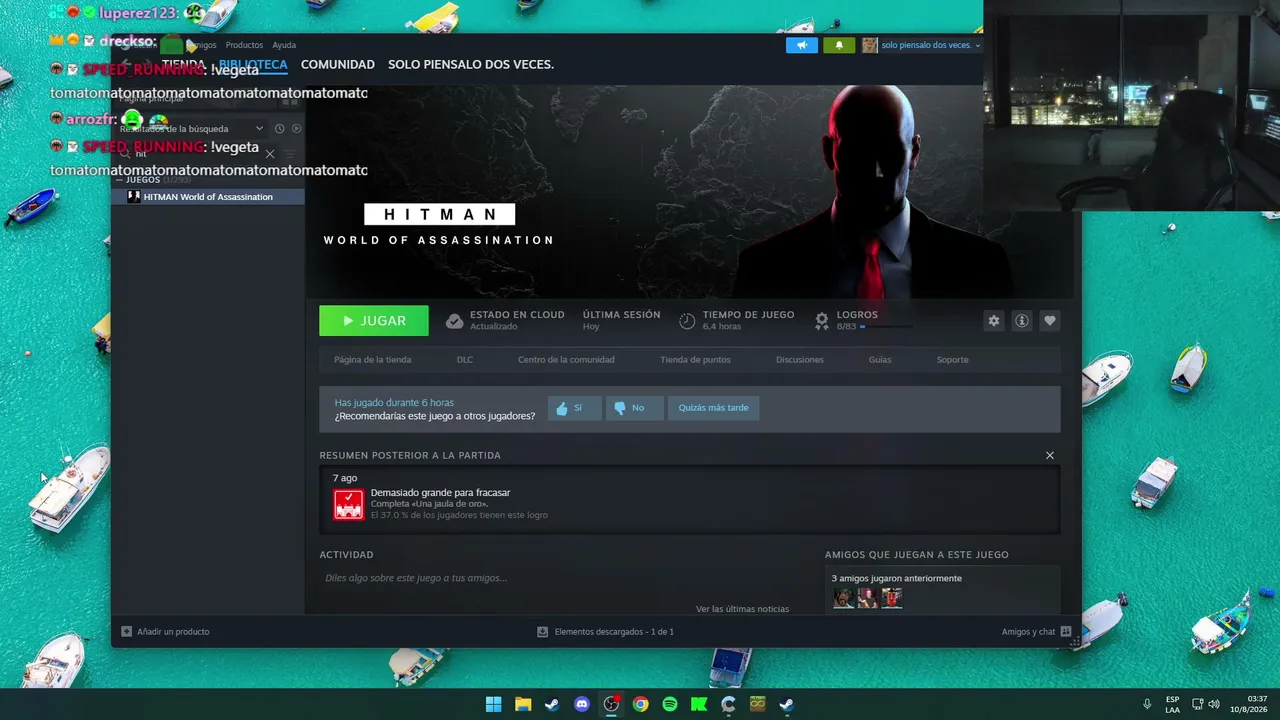Open Discord from the taskbar
The width and height of the screenshot is (1280, 720).
coord(582,704)
